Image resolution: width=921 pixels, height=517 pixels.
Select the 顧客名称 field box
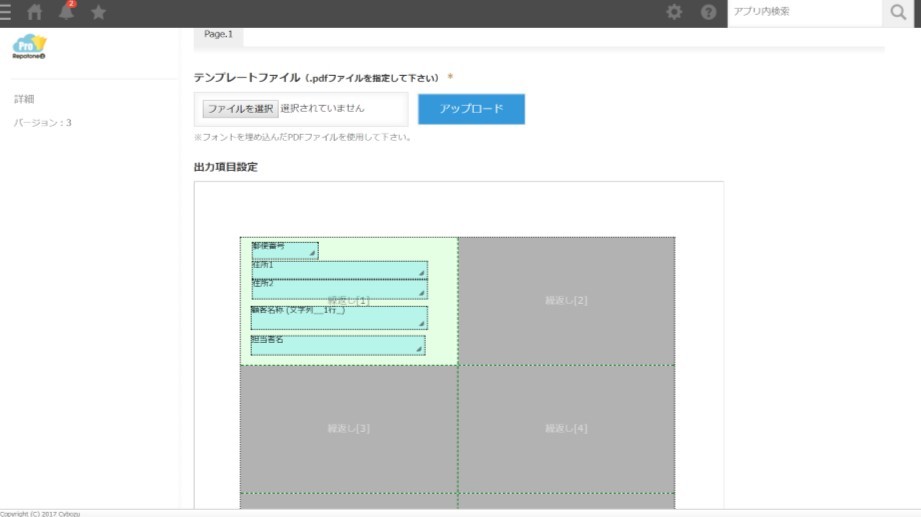coord(339,317)
